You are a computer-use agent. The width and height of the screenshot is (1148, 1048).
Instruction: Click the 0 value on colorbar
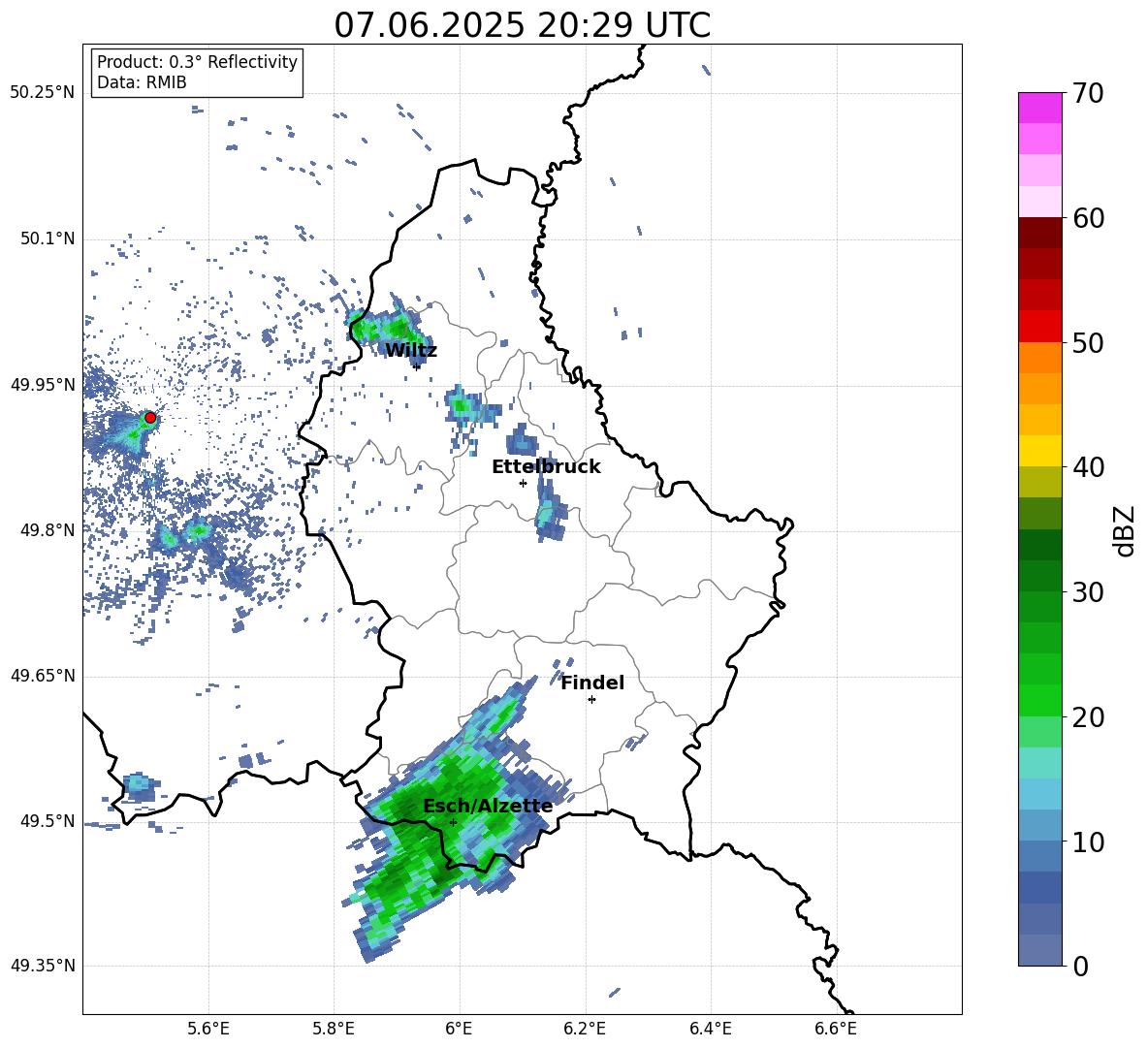click(1080, 966)
